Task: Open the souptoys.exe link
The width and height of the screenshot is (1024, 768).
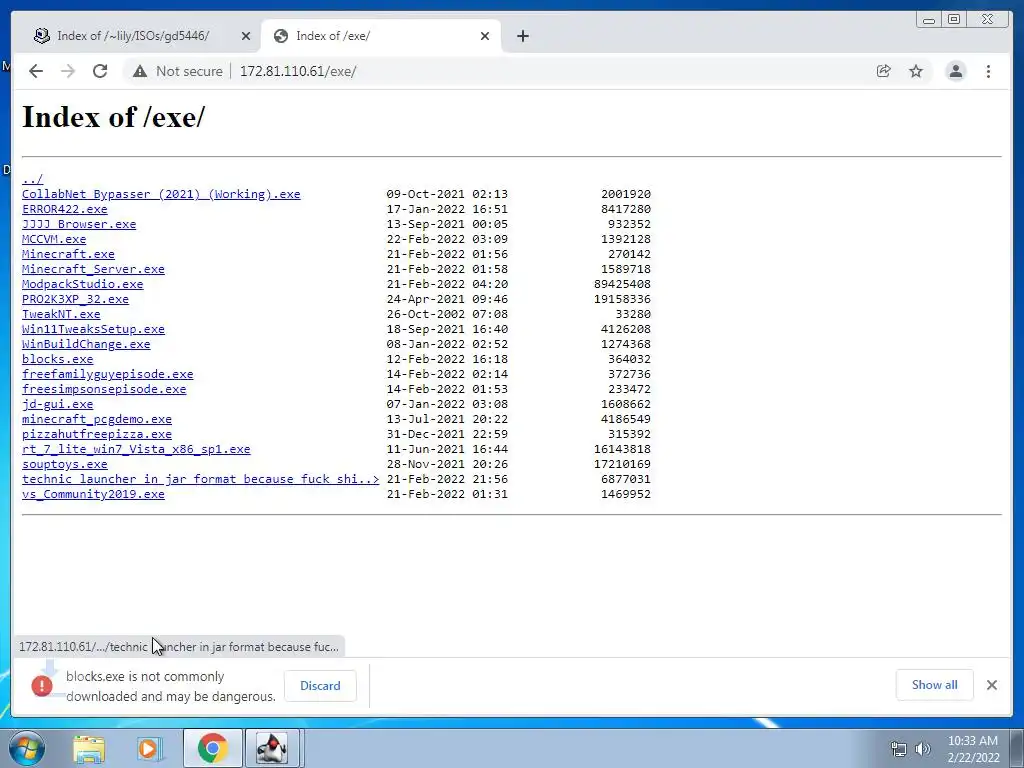Action: (x=65, y=464)
